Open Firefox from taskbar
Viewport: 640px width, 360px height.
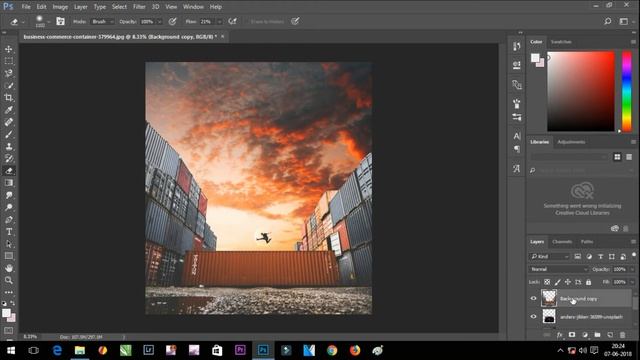click(x=355, y=350)
